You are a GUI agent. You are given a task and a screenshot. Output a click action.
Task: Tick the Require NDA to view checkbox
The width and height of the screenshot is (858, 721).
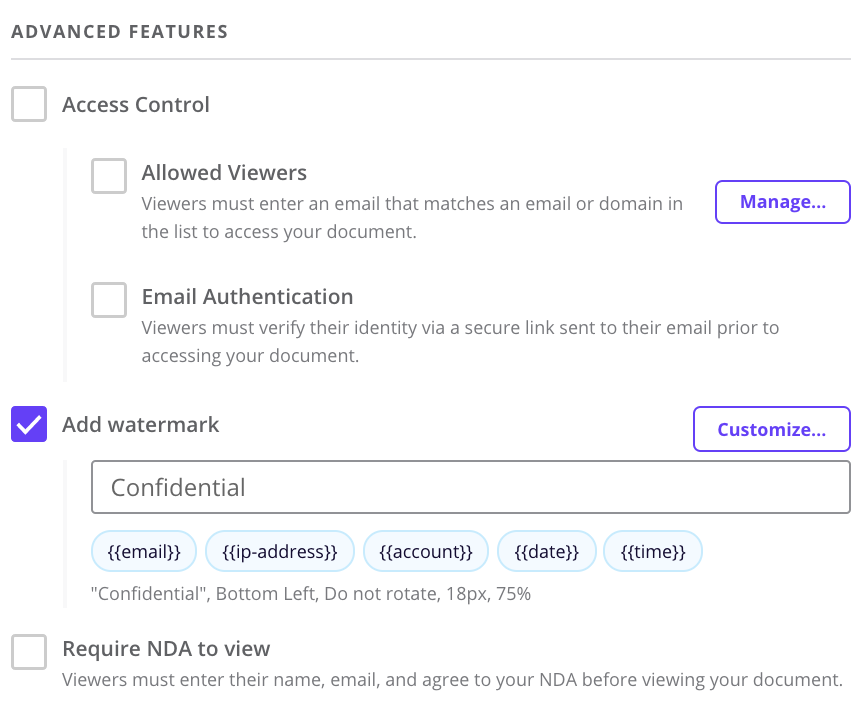(x=29, y=652)
